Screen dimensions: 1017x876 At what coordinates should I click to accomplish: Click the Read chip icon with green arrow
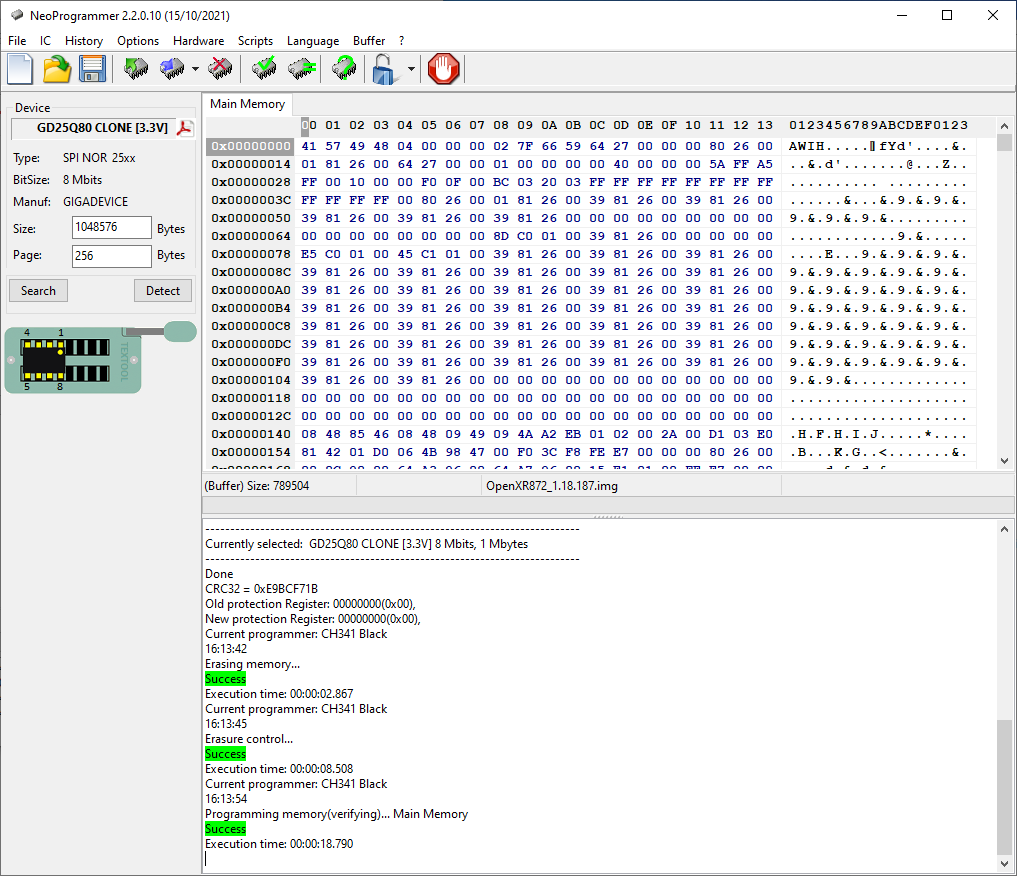[x=136, y=69]
